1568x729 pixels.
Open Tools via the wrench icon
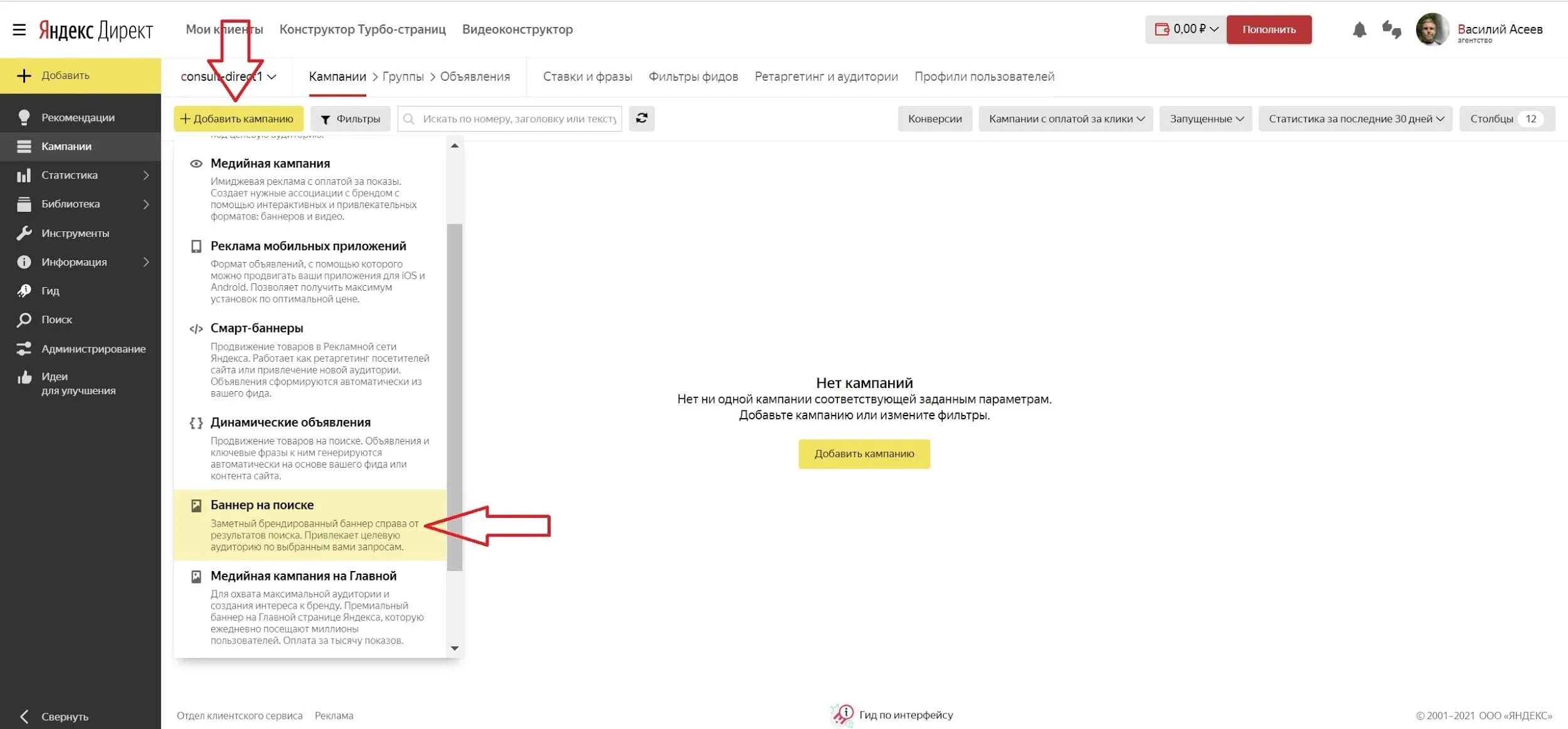click(x=24, y=233)
